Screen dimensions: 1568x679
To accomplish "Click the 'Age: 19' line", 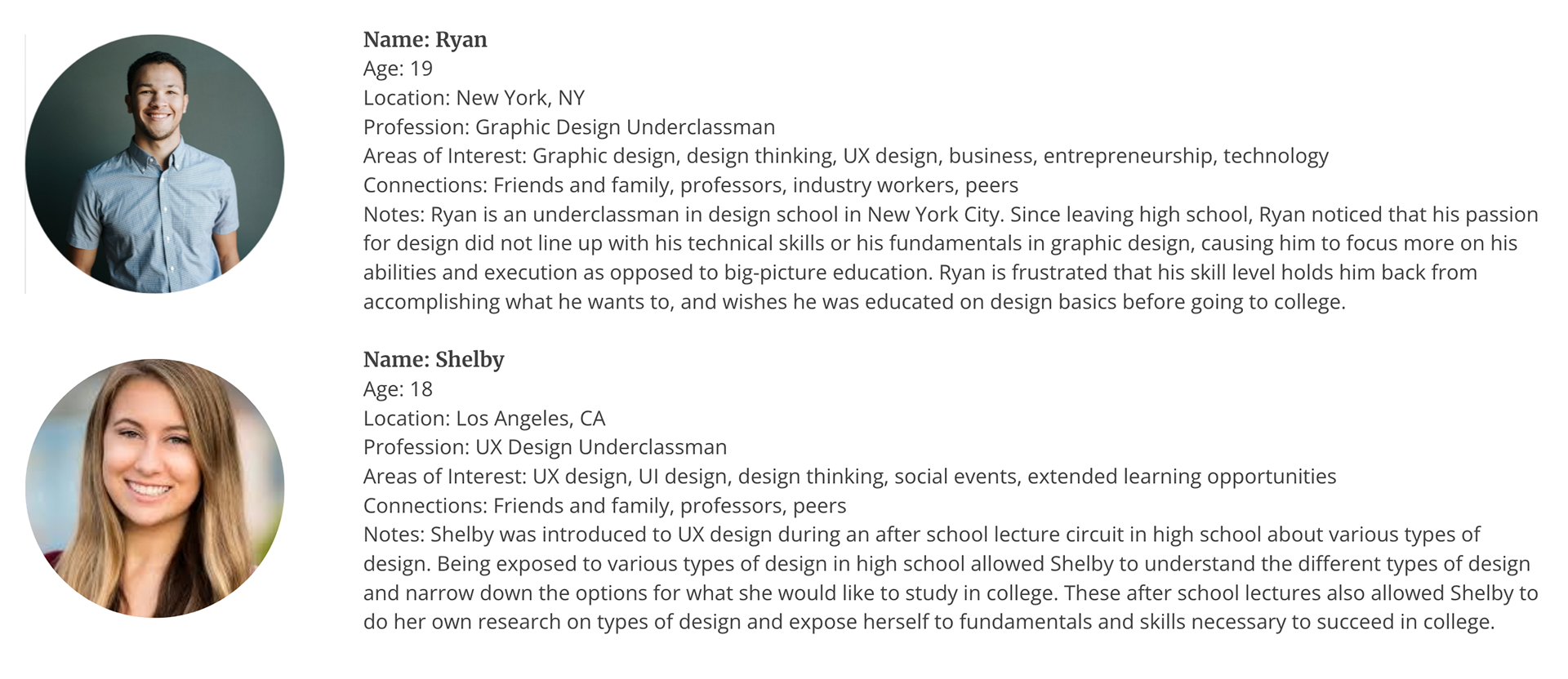I will [x=398, y=69].
